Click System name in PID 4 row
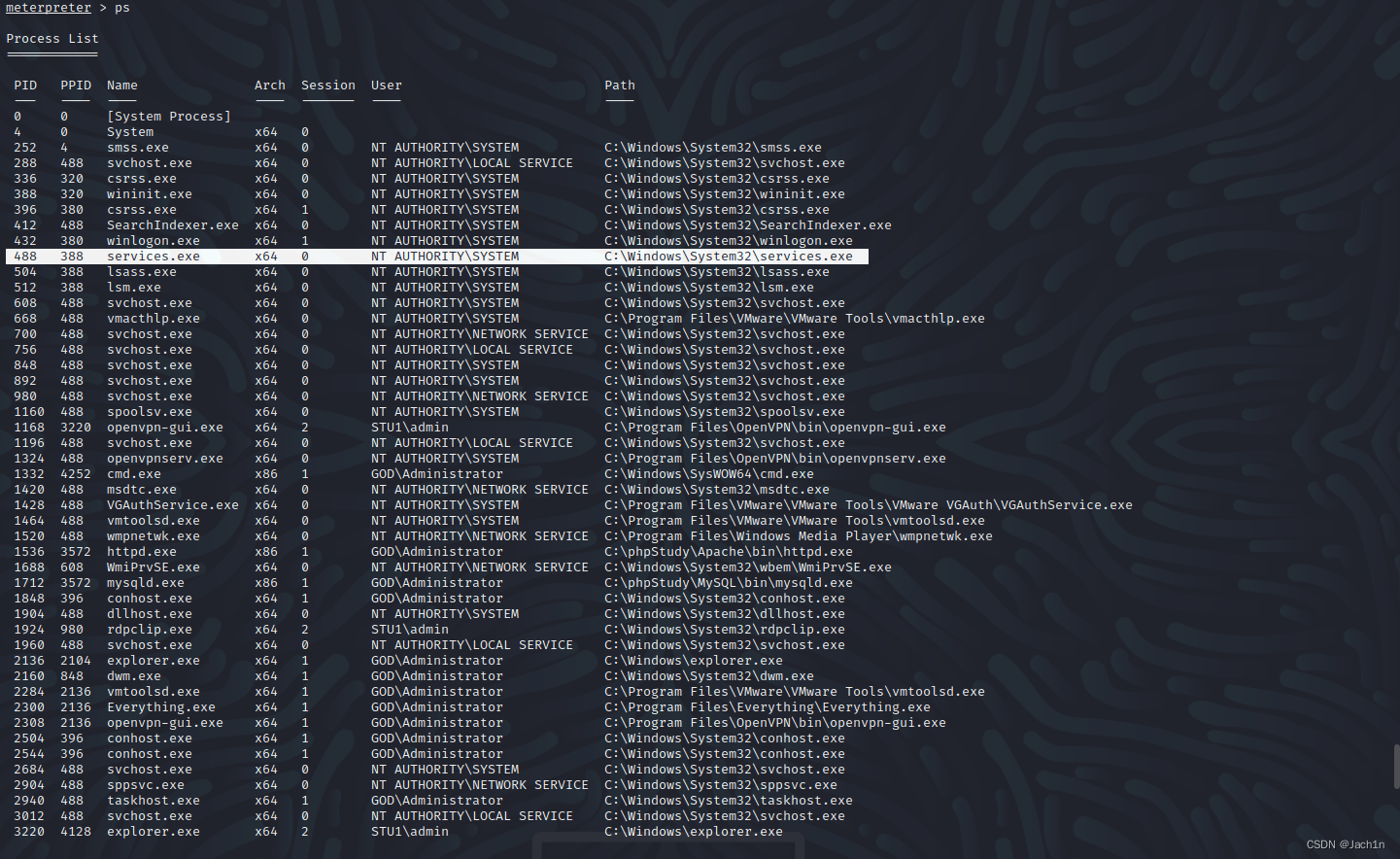Screen dimensions: 1400x859 click(x=130, y=132)
